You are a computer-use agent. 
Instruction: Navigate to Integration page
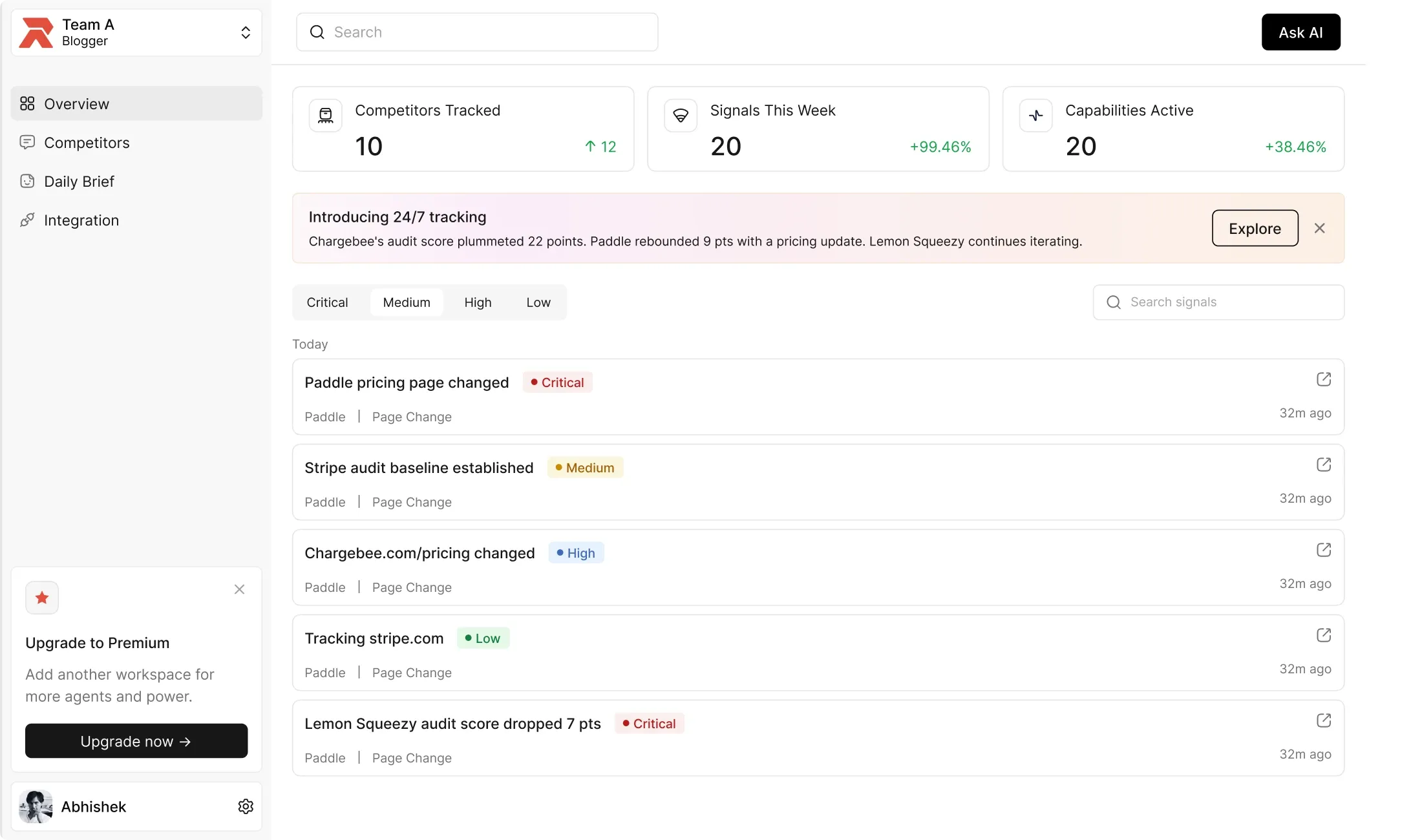click(x=136, y=220)
